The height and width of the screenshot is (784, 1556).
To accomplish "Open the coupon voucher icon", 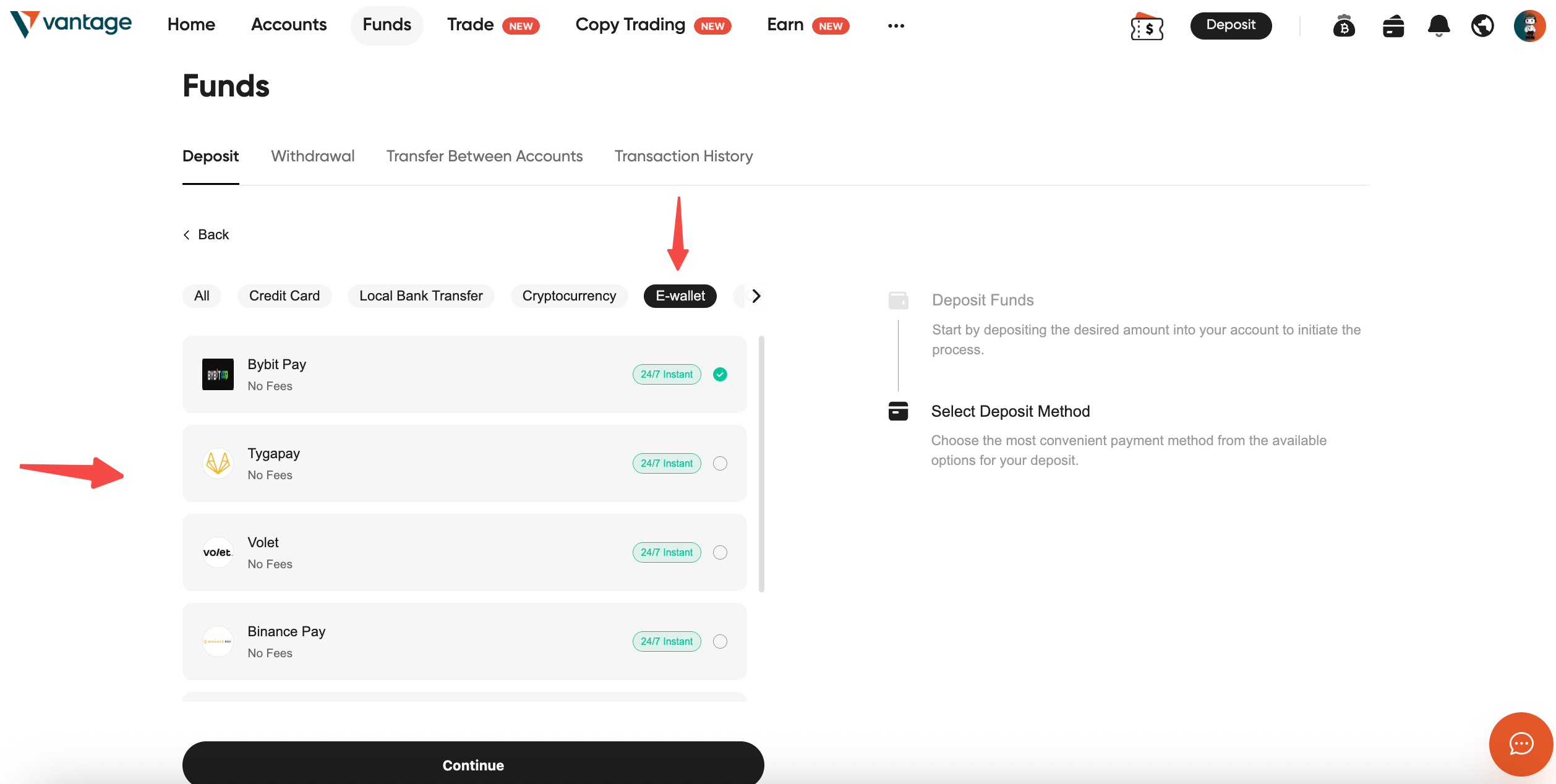I will click(x=1147, y=26).
